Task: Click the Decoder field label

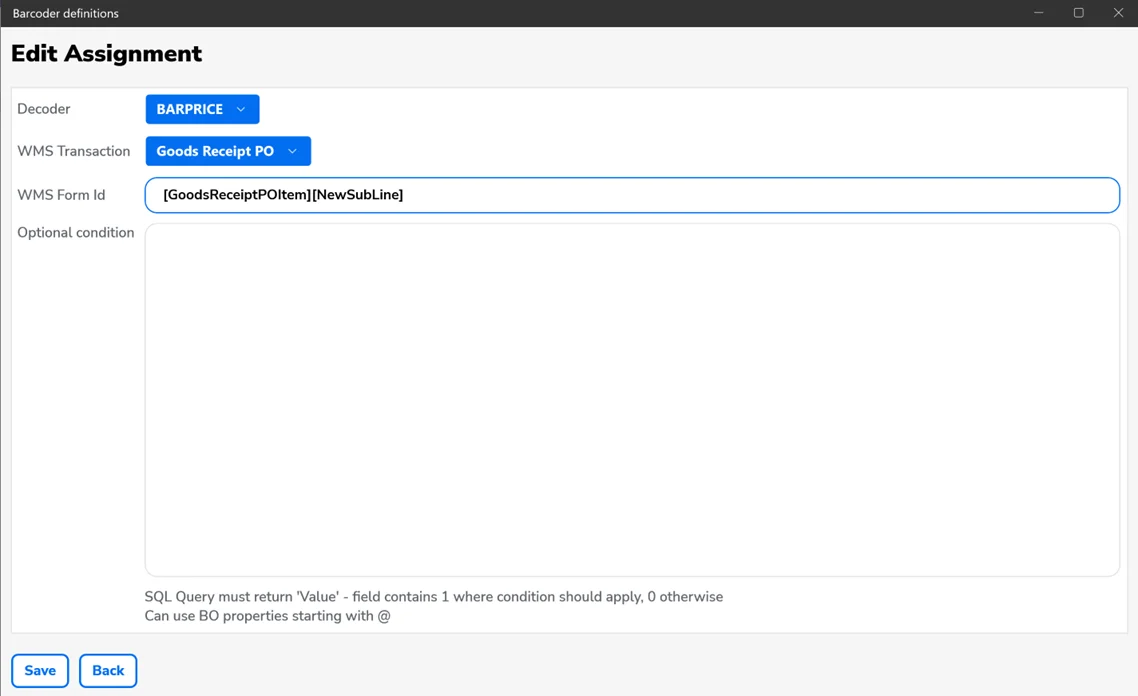Action: (x=44, y=109)
